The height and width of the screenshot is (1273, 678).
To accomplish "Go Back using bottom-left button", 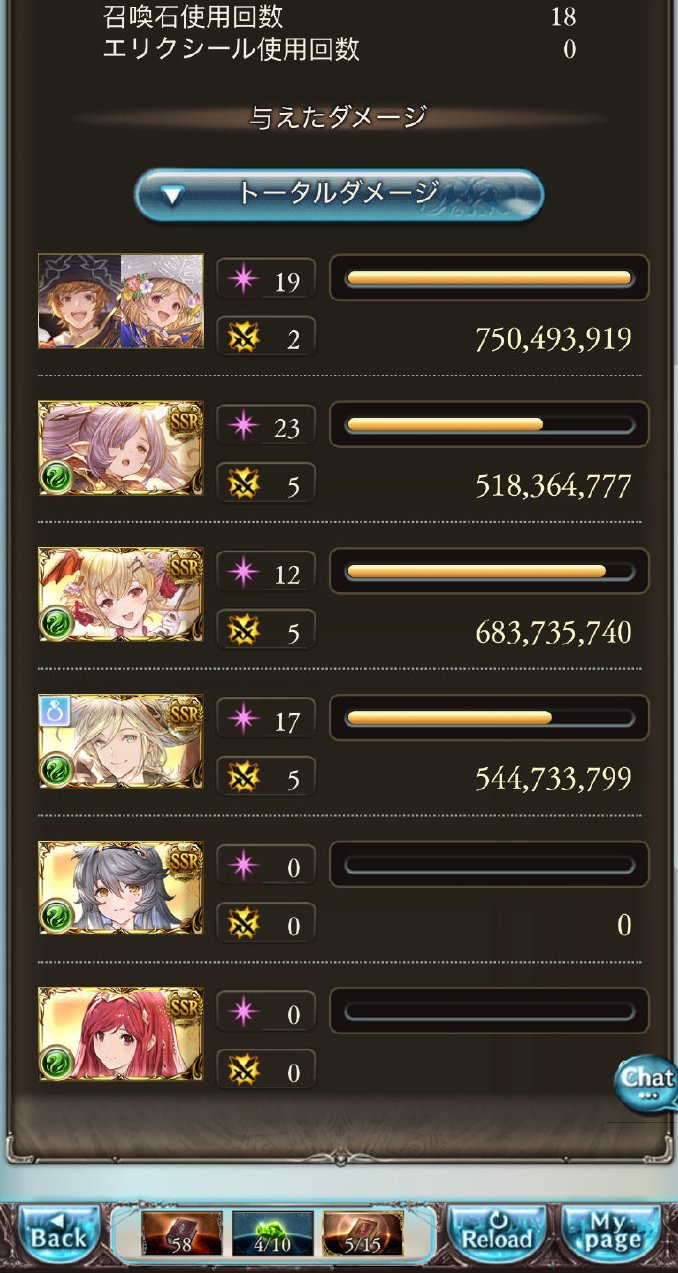I will [x=59, y=1237].
